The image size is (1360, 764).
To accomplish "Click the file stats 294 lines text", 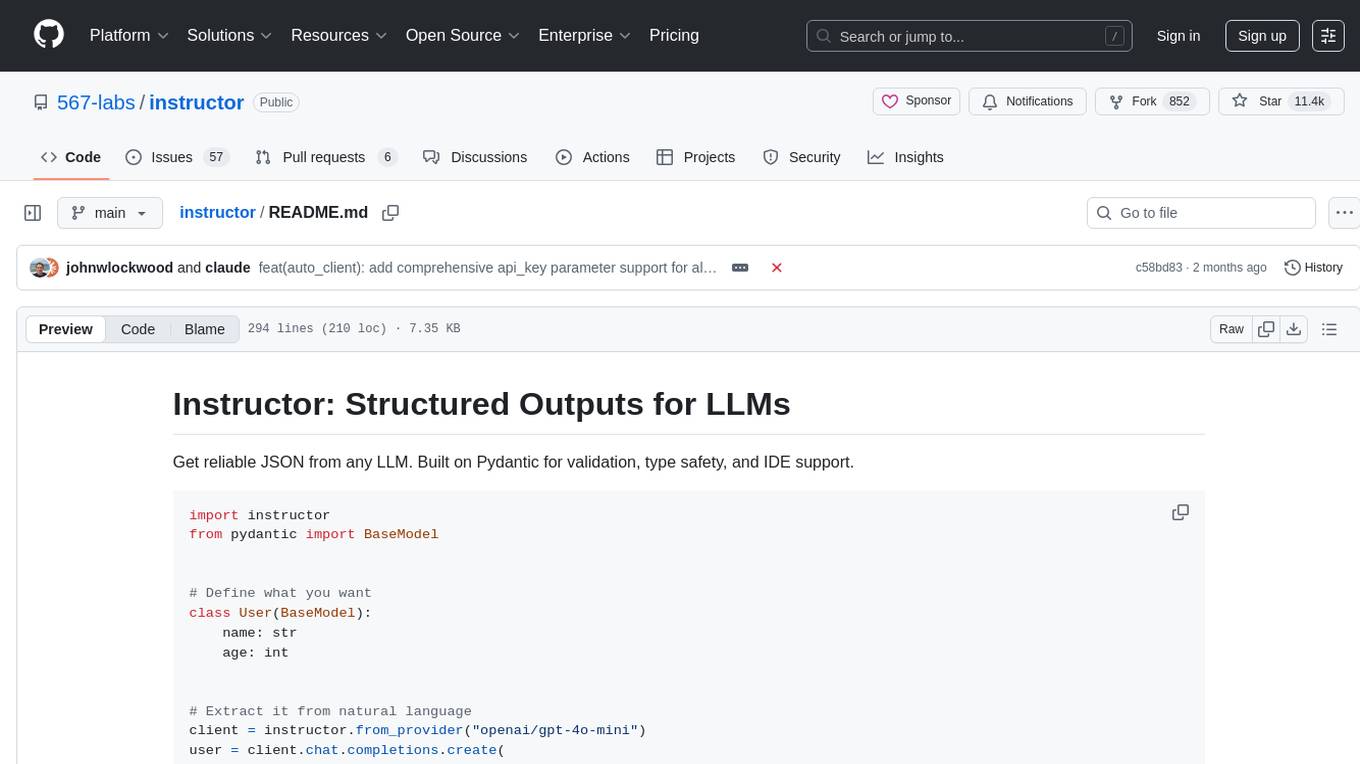I will pyautogui.click(x=354, y=329).
